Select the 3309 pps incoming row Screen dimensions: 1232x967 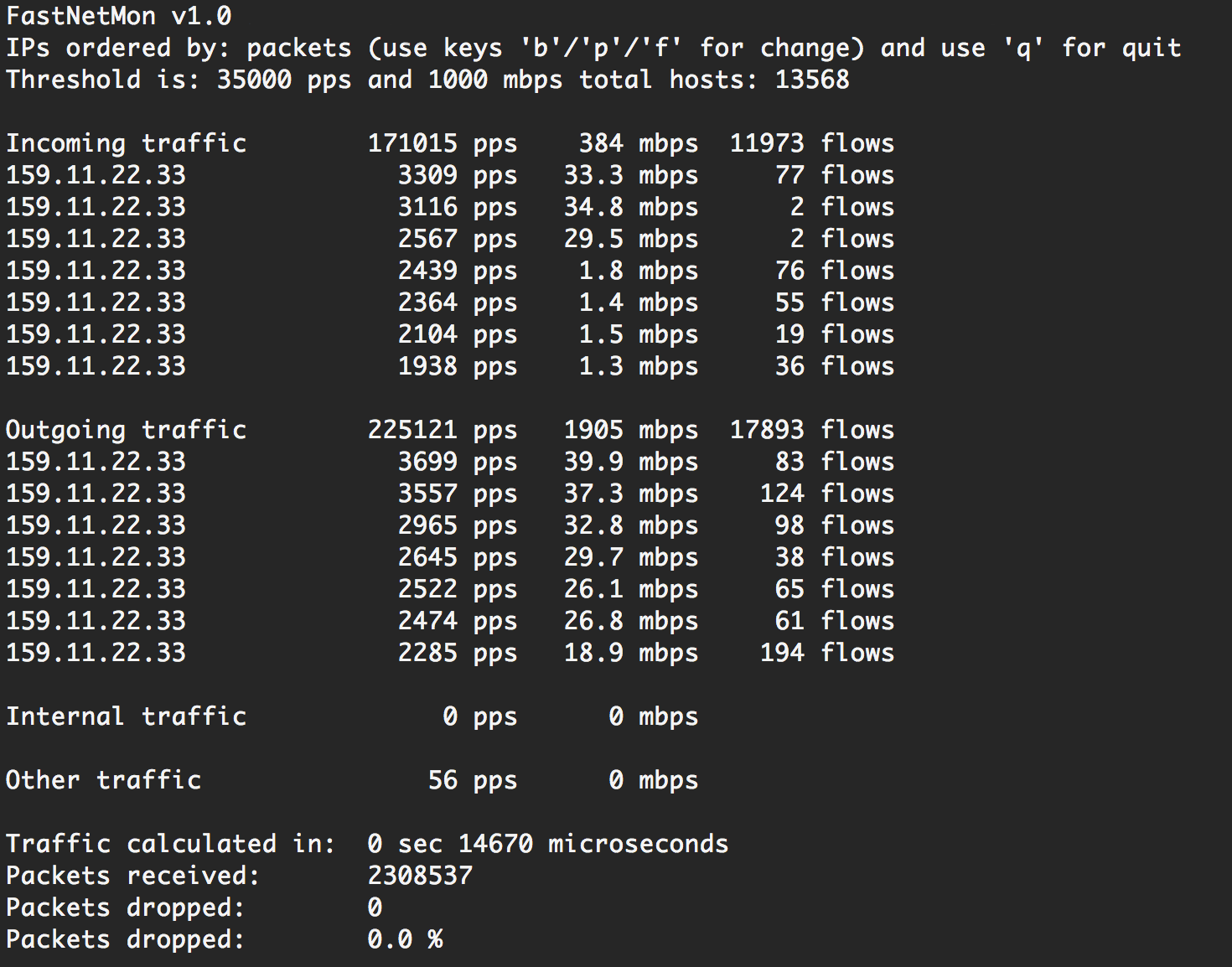450,175
